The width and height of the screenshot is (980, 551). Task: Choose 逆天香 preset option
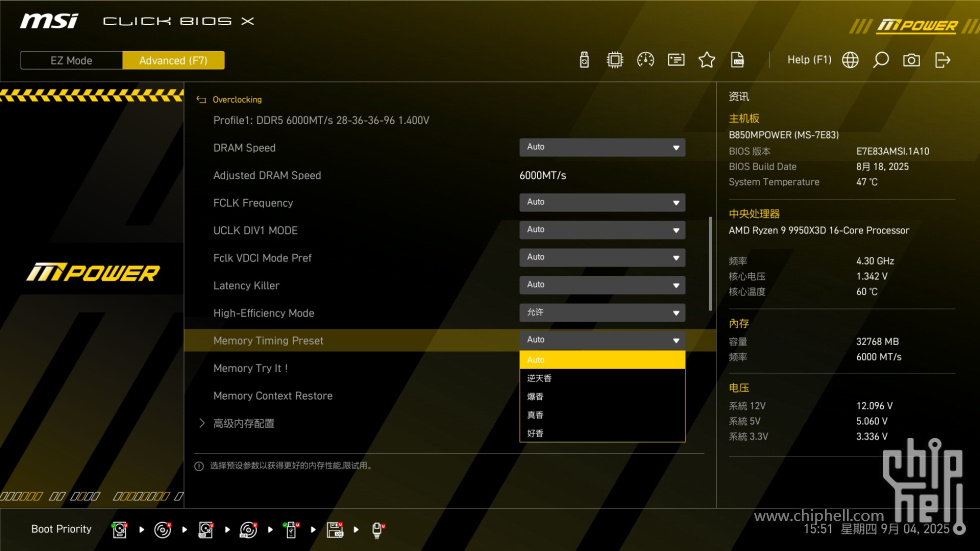(x=602, y=378)
